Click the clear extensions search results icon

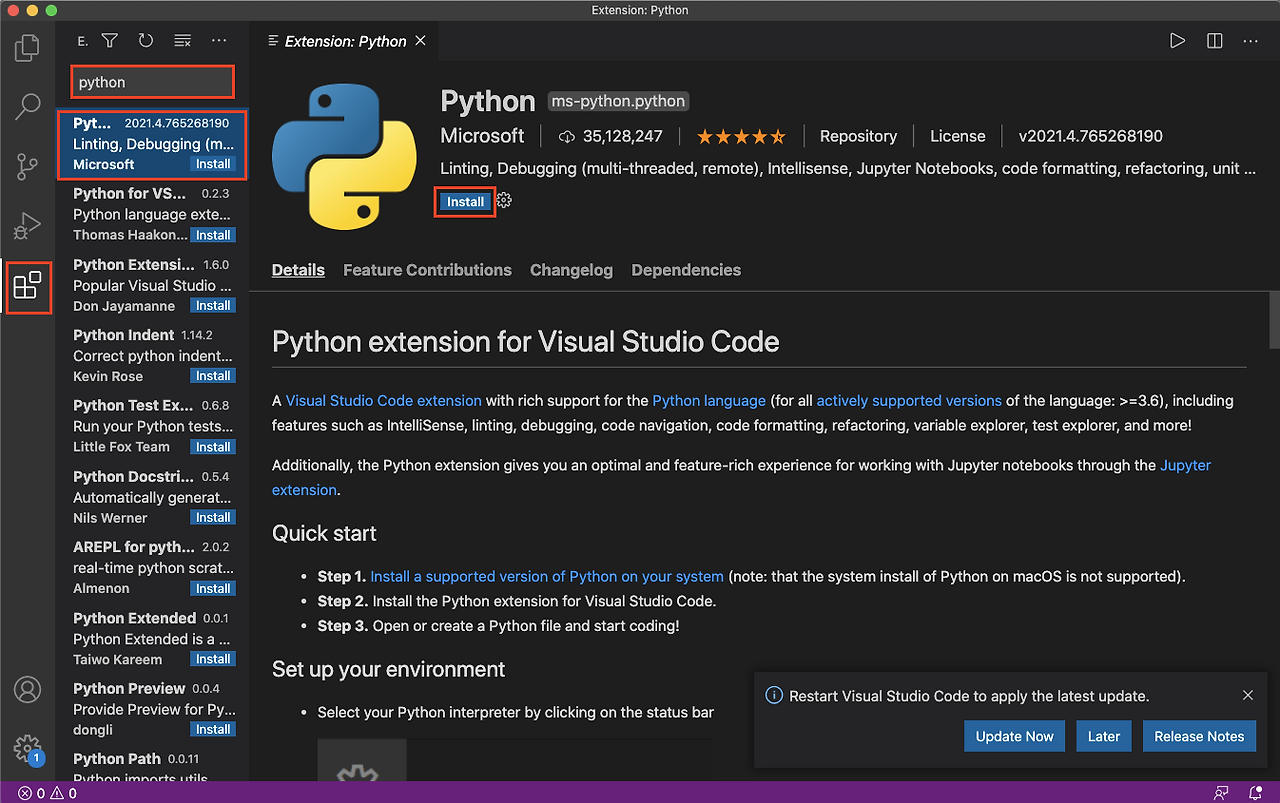click(x=182, y=41)
